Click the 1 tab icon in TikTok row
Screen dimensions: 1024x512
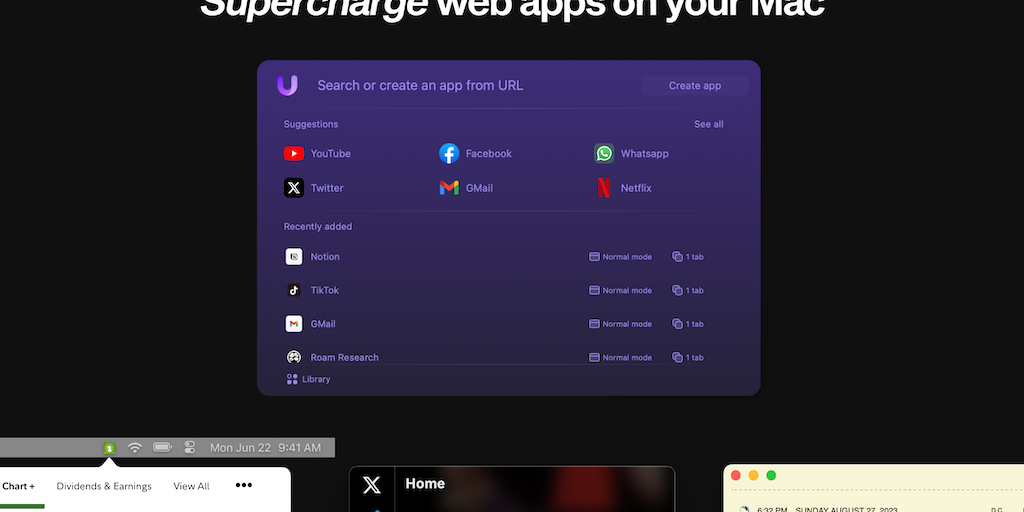click(677, 290)
